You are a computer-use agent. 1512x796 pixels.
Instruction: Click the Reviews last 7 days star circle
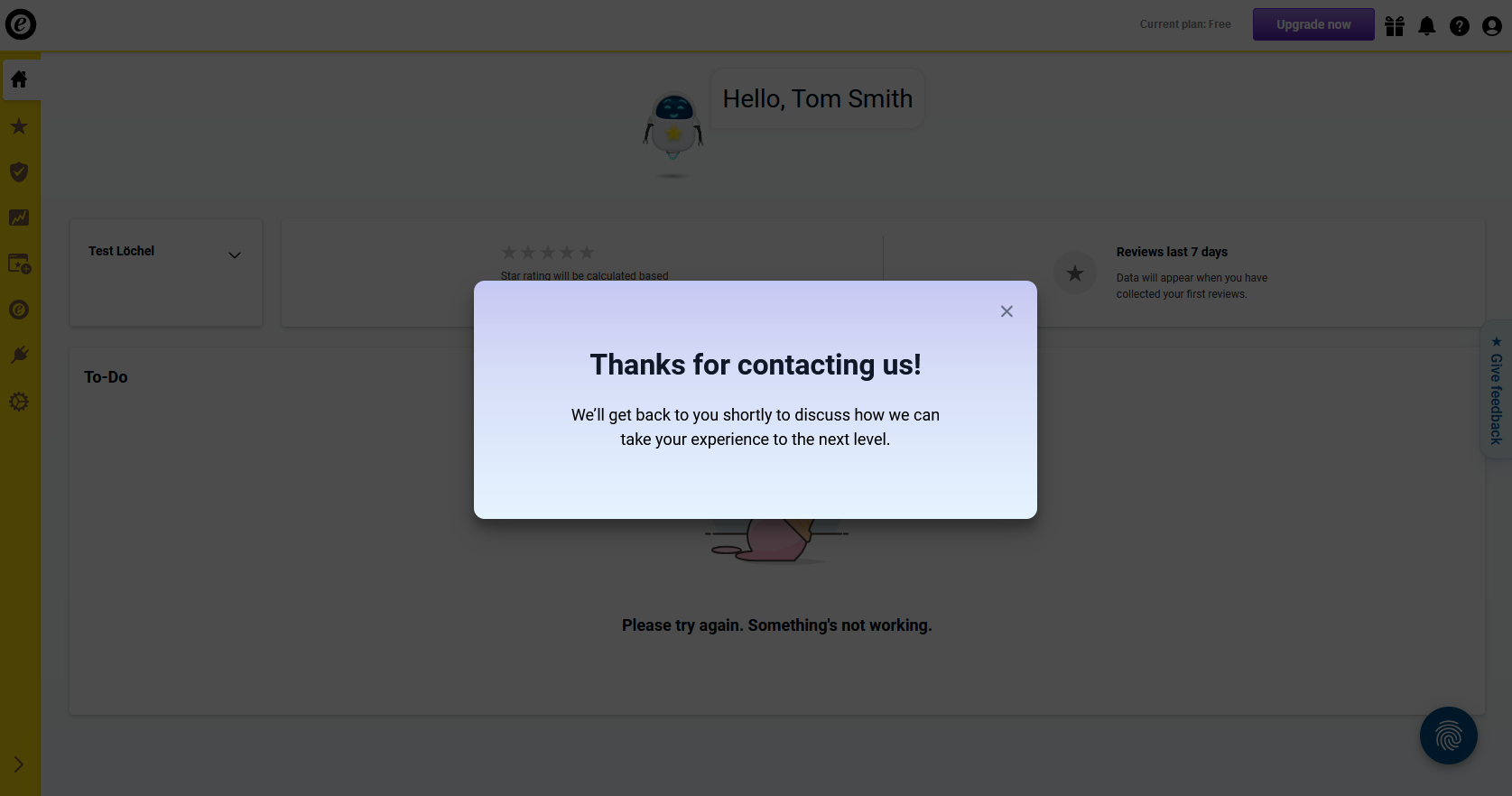pos(1075,273)
